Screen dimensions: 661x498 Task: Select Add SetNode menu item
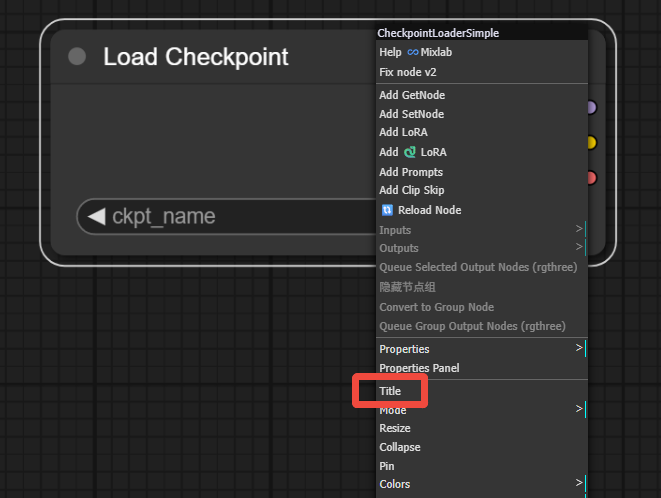click(x=411, y=114)
